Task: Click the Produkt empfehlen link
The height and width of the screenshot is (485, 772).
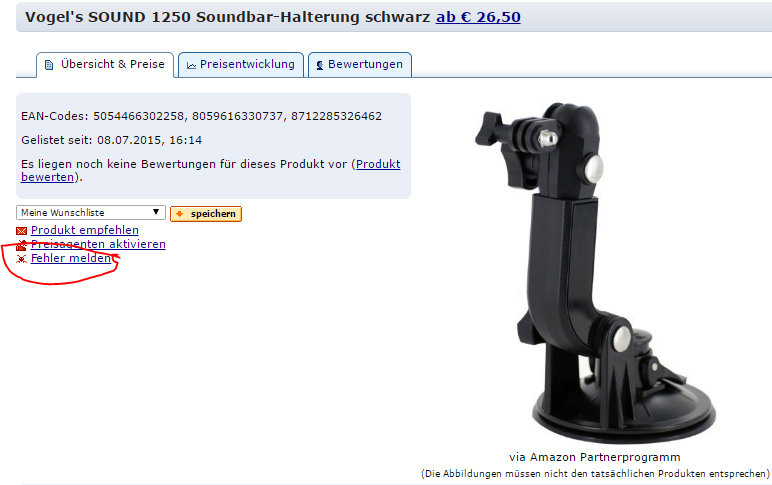Action: click(x=85, y=230)
